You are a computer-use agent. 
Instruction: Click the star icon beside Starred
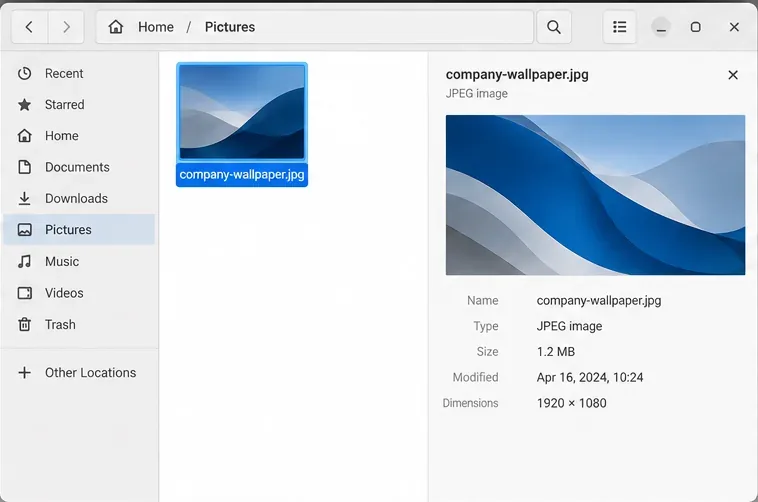[25, 104]
